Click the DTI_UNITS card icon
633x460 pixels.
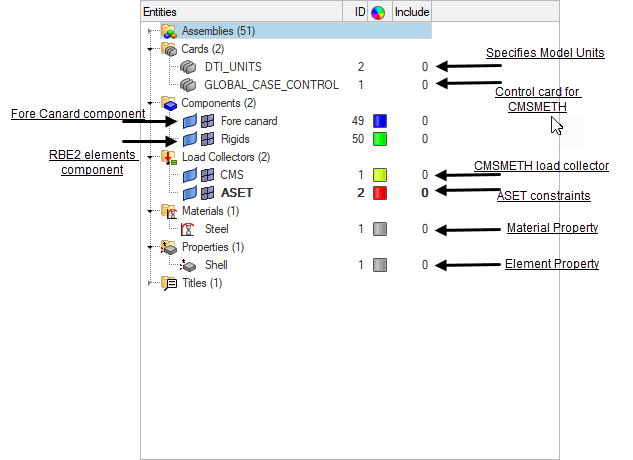[187, 67]
